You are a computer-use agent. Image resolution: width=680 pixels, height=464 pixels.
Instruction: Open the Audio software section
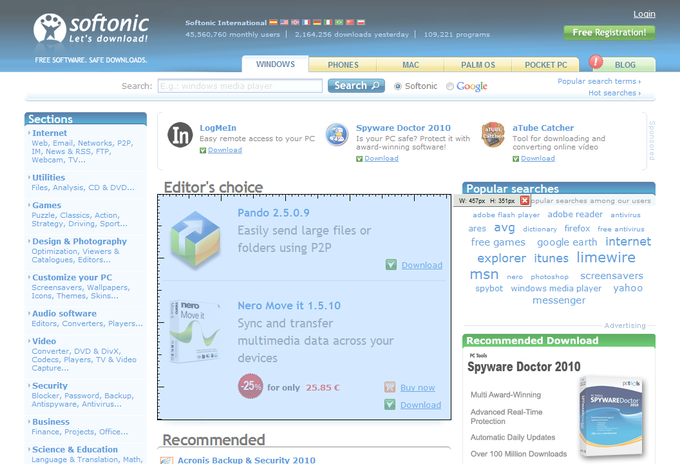[x=64, y=313]
